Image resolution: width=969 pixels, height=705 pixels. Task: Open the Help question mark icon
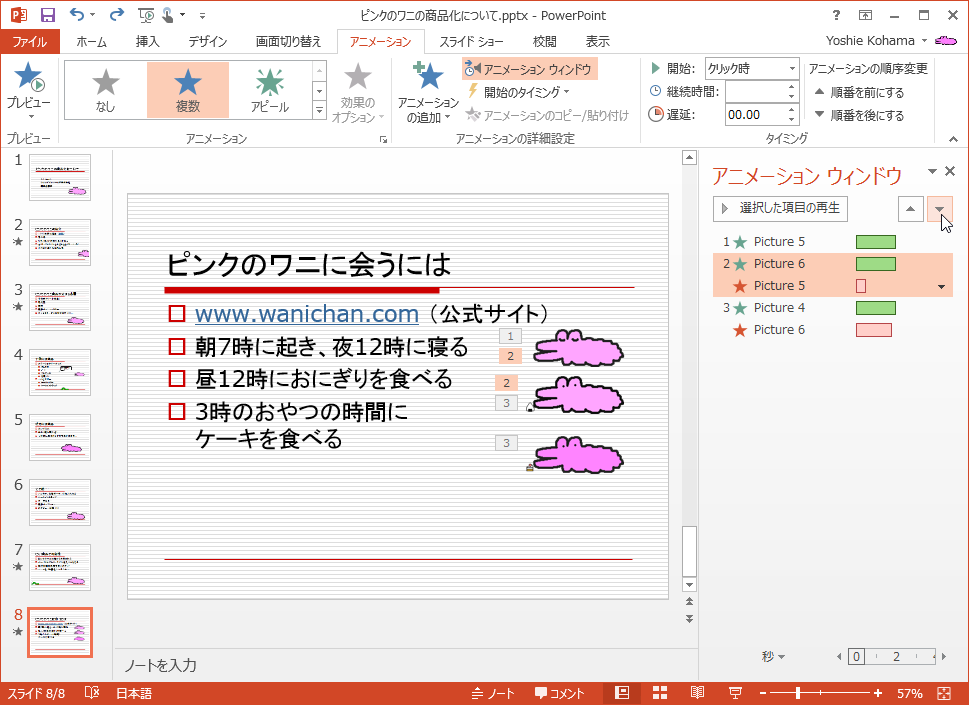pyautogui.click(x=836, y=15)
